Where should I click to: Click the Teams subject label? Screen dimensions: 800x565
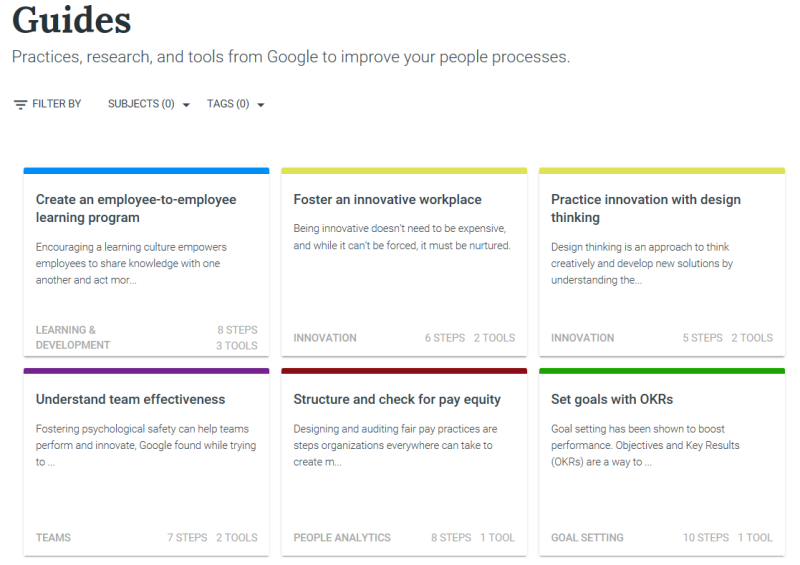pyautogui.click(x=53, y=537)
